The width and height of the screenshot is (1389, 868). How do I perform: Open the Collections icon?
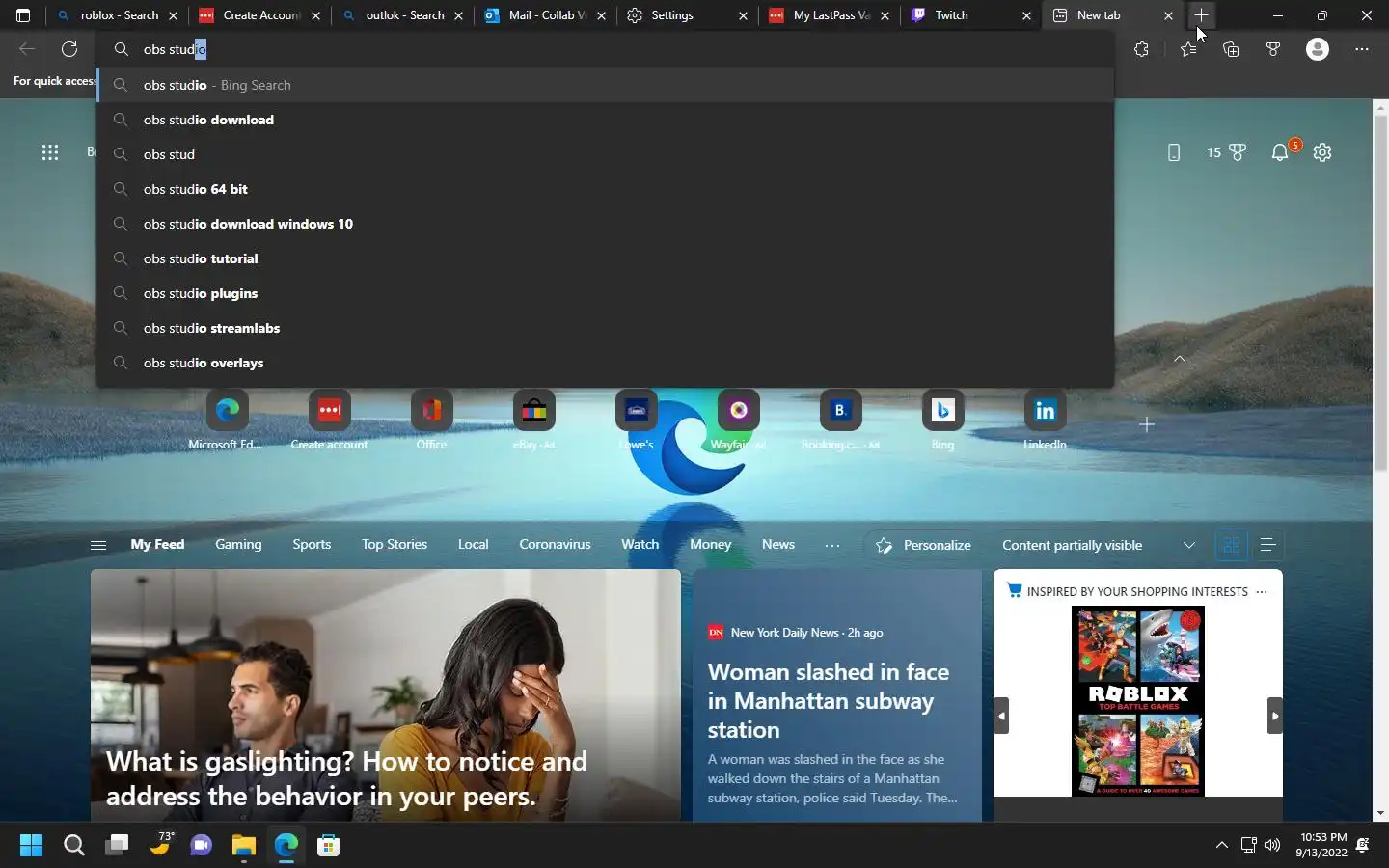(x=1231, y=49)
